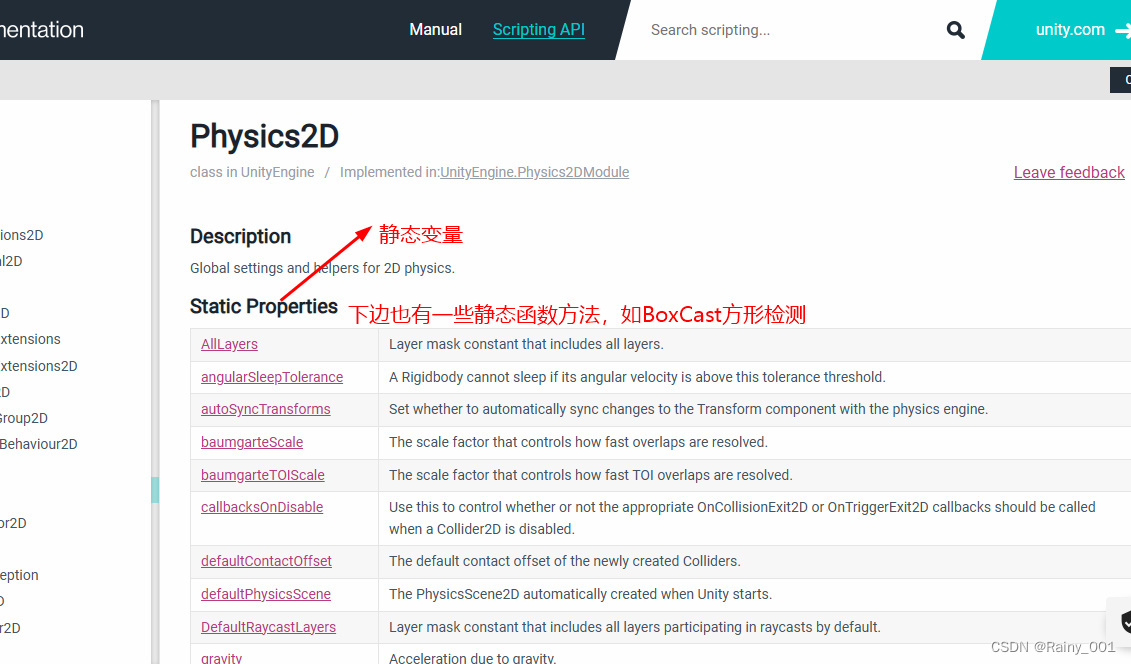Viewport: 1131px width, 664px height.
Task: Open the defaultContactOffset property
Action: click(266, 561)
